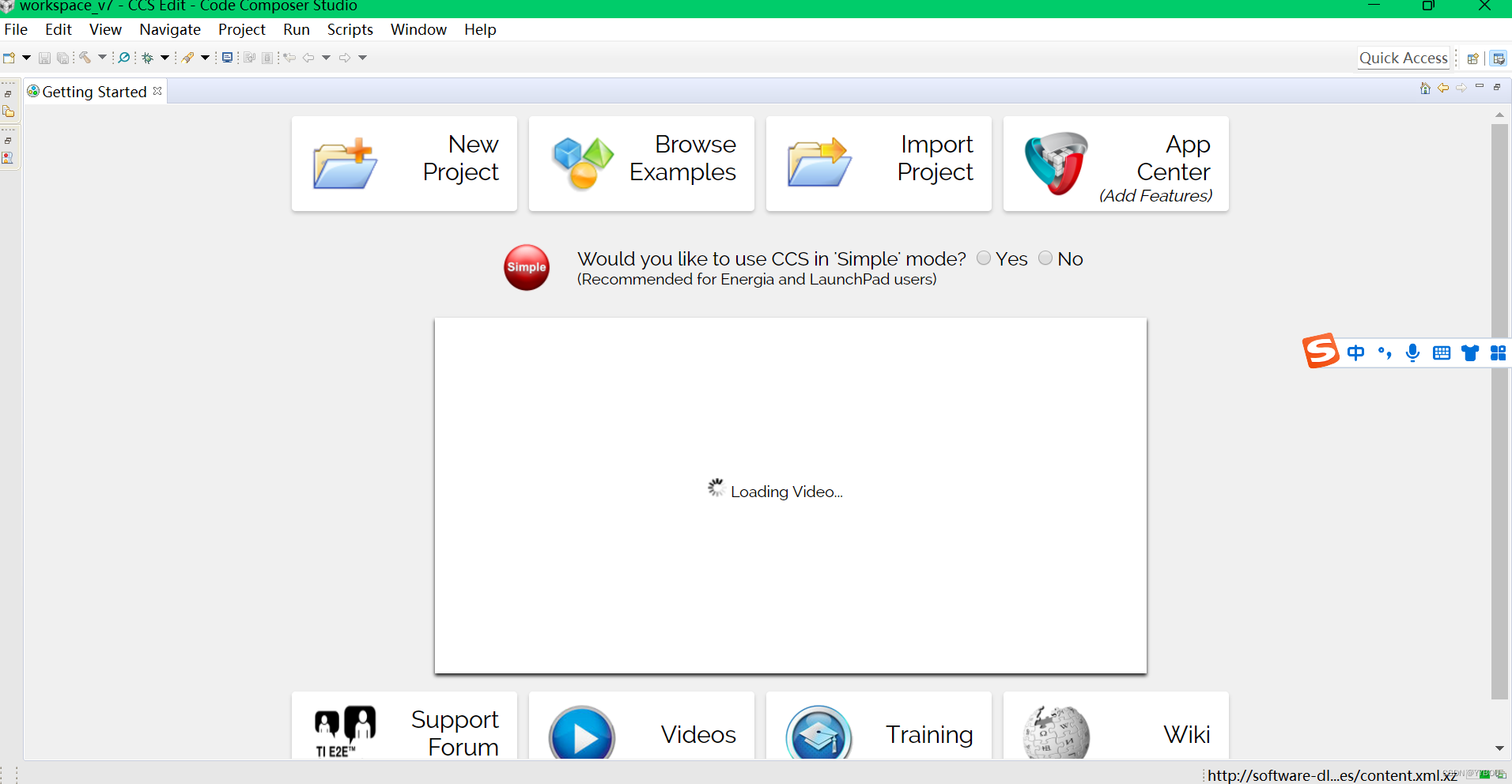This screenshot has width=1512, height=784.
Task: Open the File menu
Action: [16, 29]
